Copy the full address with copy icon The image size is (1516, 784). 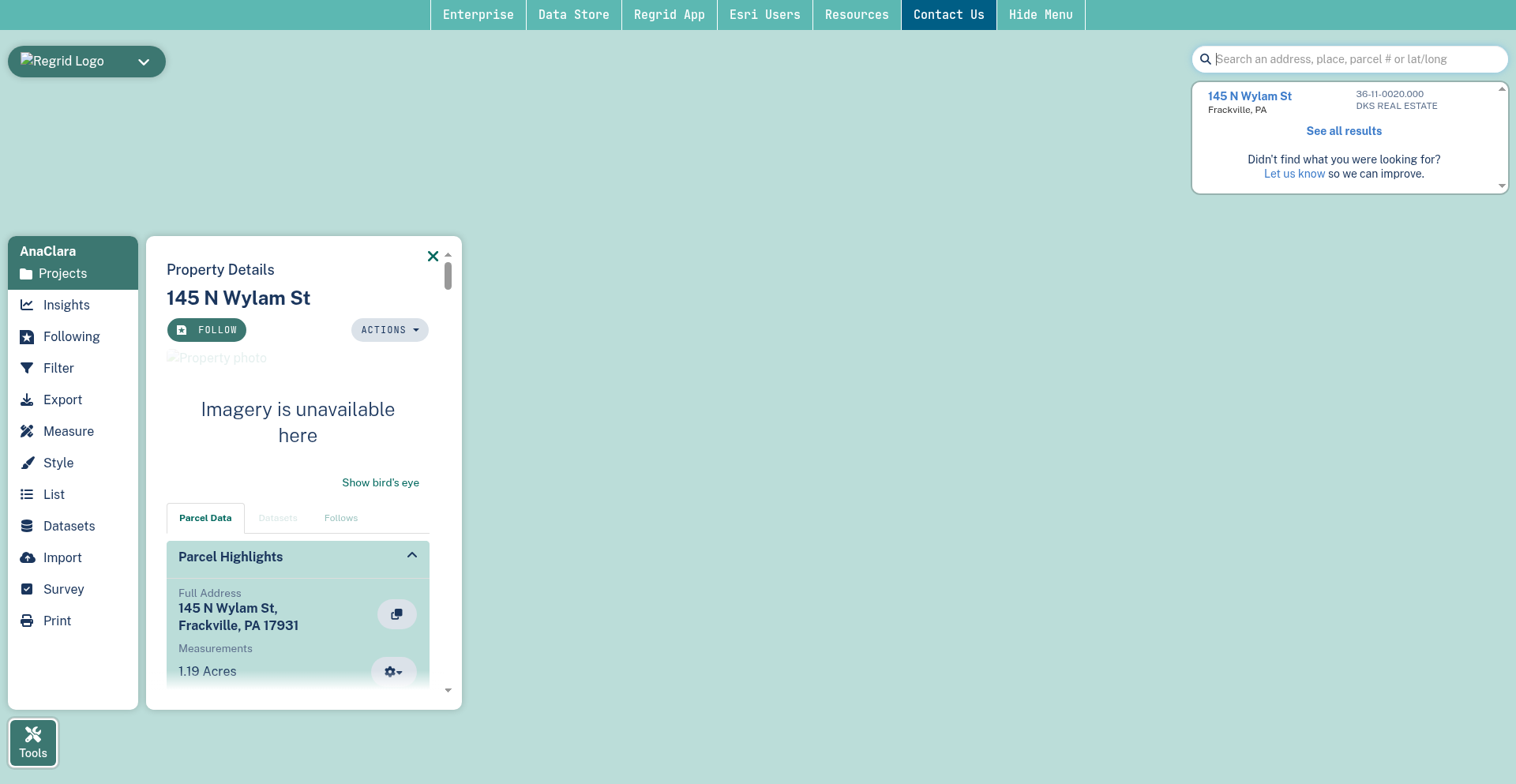396,614
